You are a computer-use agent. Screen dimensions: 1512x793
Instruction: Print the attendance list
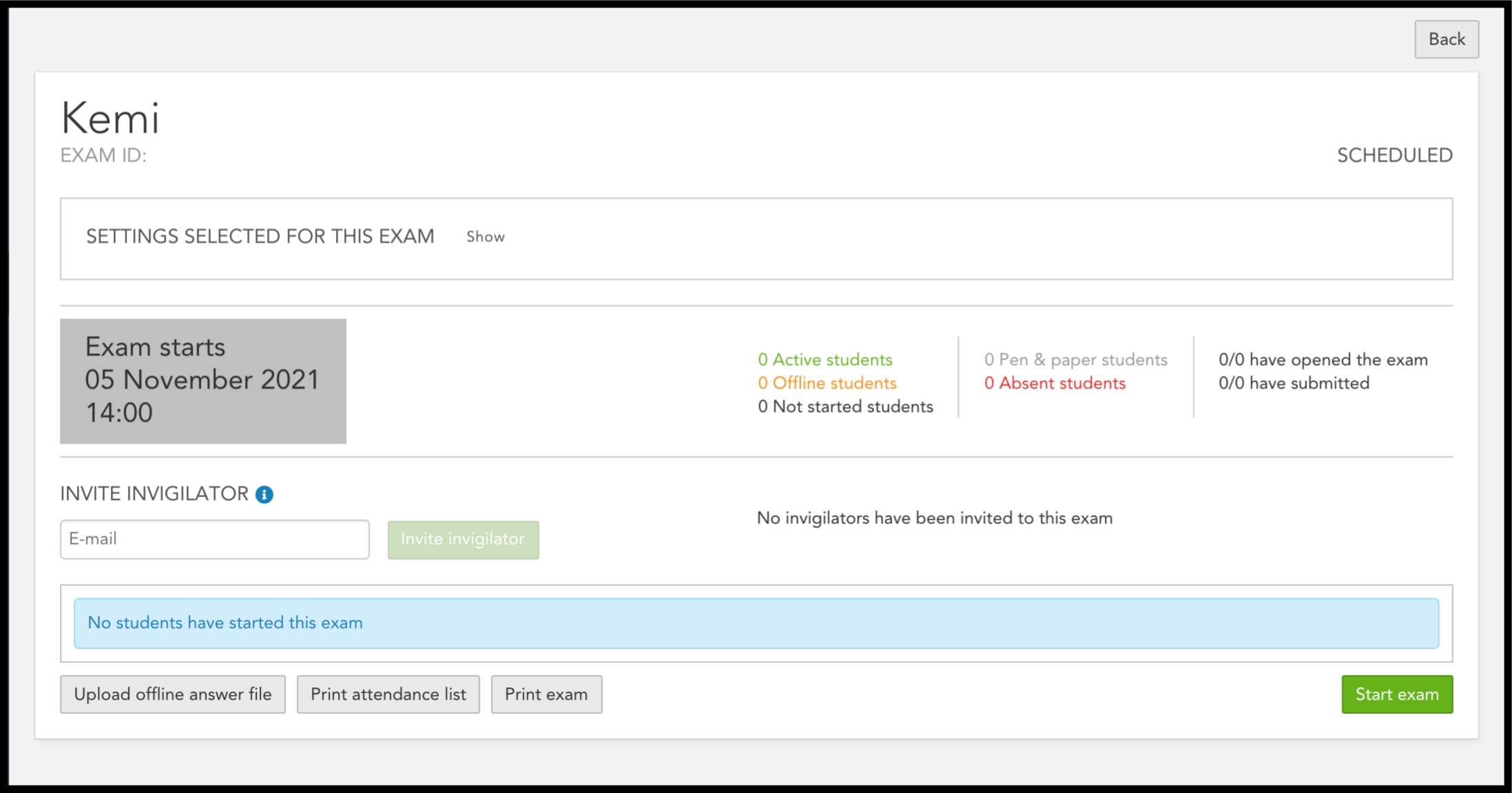(x=388, y=694)
